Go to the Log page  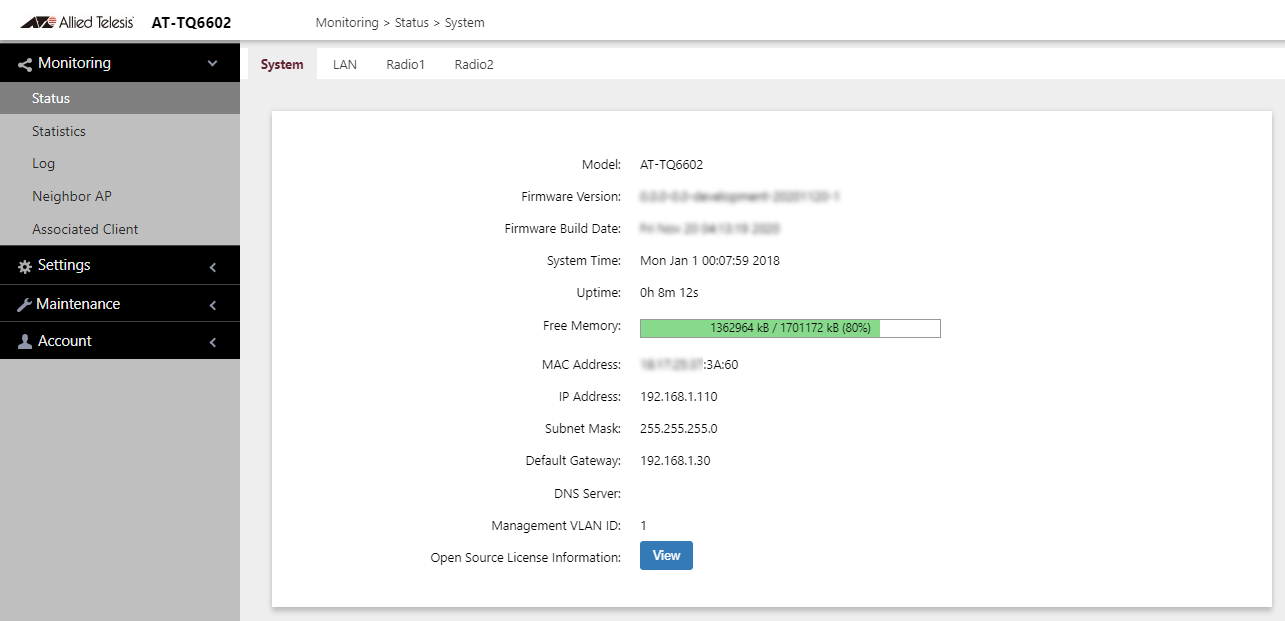coord(43,163)
